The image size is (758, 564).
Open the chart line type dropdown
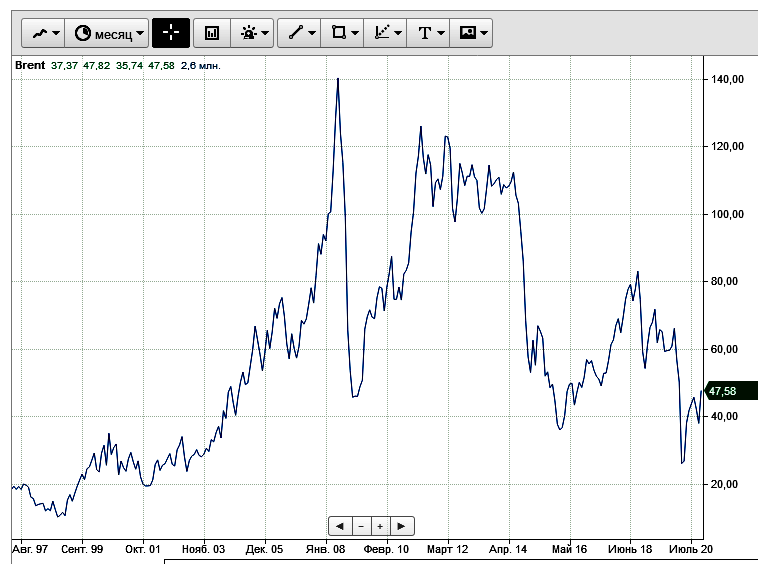(x=44, y=33)
